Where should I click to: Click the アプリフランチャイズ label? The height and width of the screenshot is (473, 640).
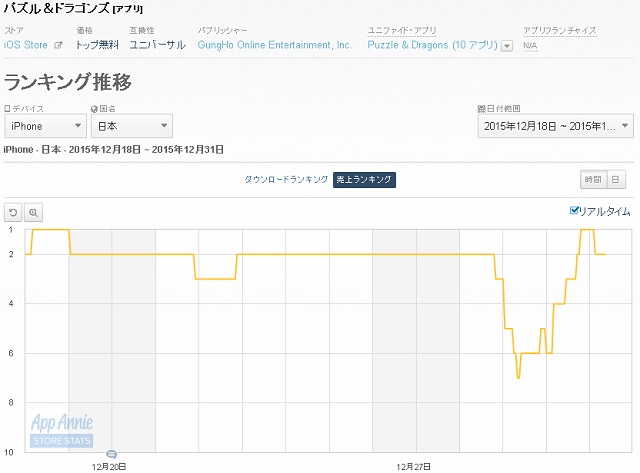click(x=560, y=31)
